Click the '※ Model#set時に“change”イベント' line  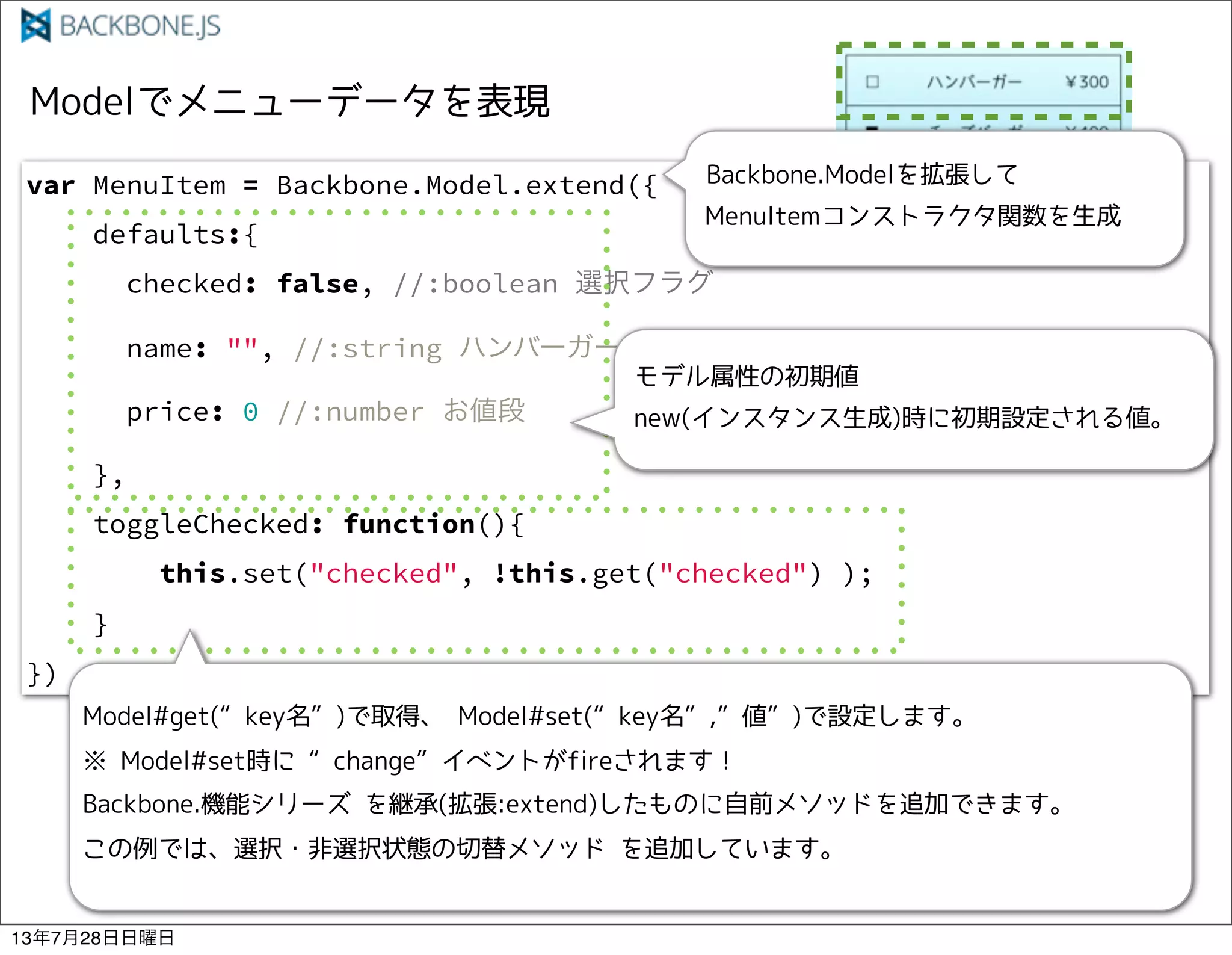(407, 761)
